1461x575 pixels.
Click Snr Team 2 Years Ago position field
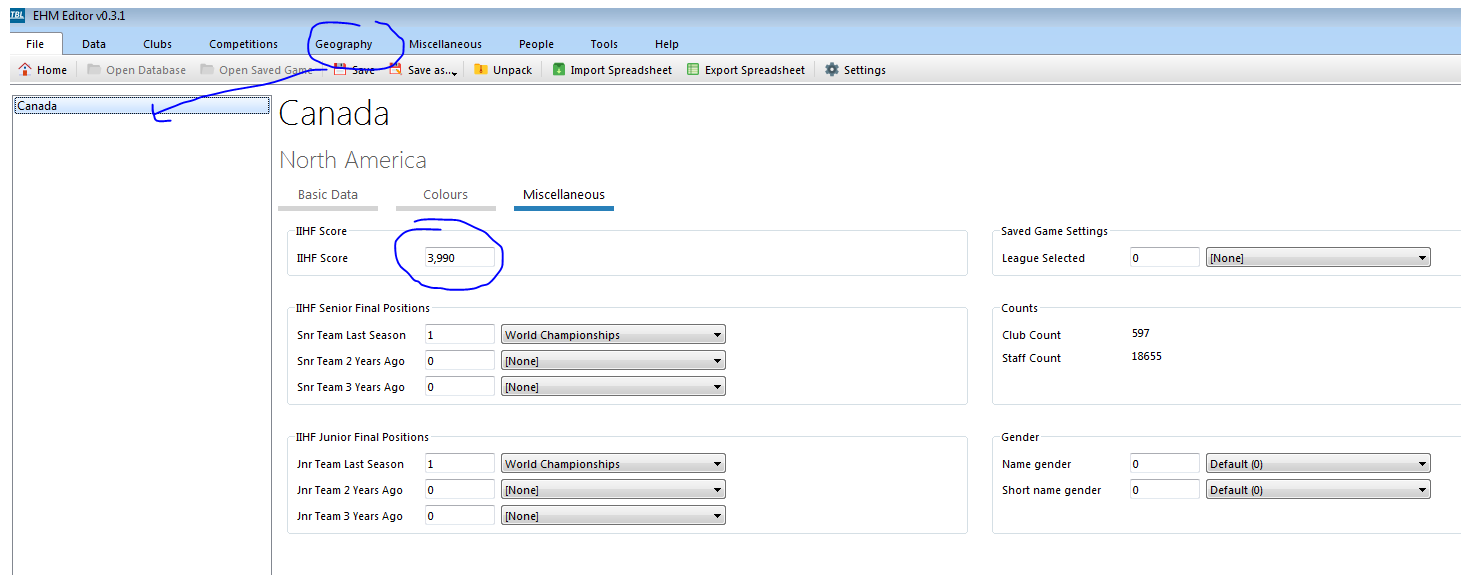point(460,361)
